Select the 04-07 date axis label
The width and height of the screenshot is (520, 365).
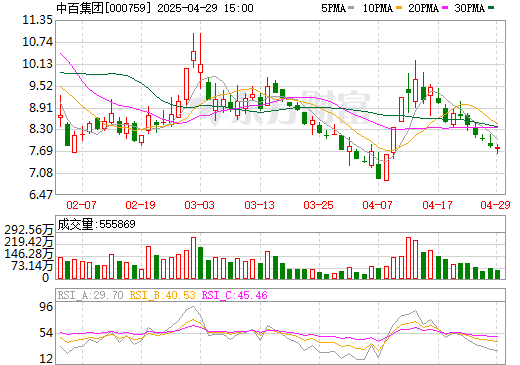tap(378, 205)
